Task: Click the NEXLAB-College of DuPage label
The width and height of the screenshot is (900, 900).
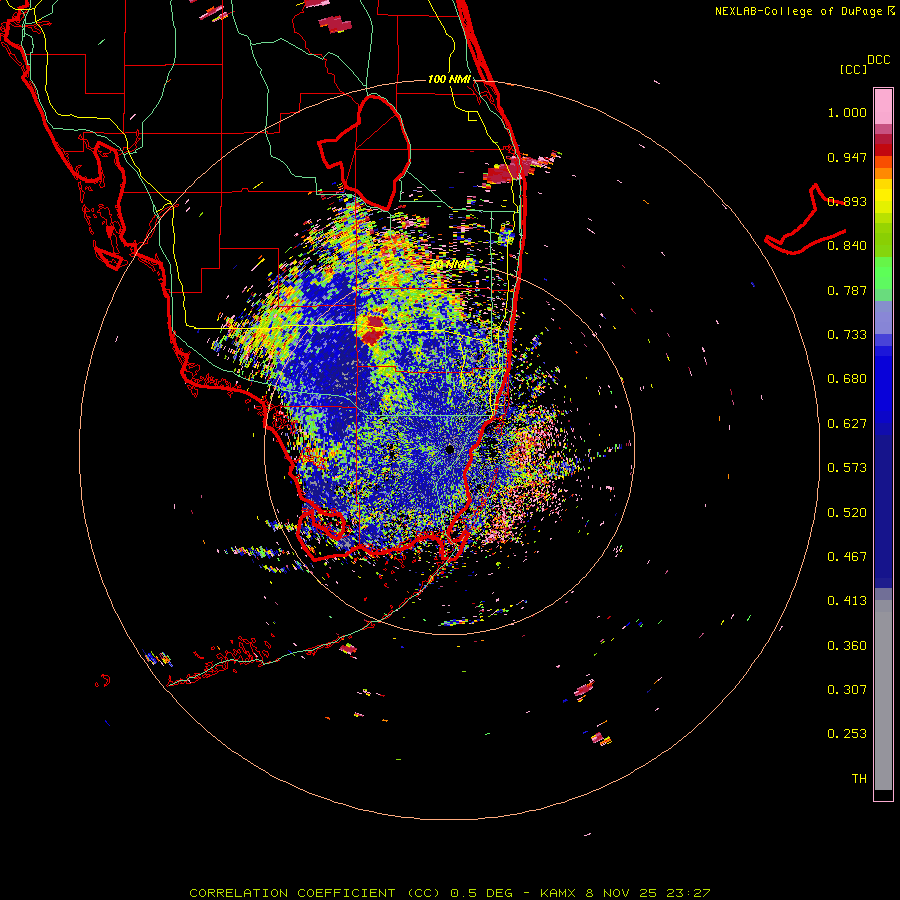Action: 798,11
